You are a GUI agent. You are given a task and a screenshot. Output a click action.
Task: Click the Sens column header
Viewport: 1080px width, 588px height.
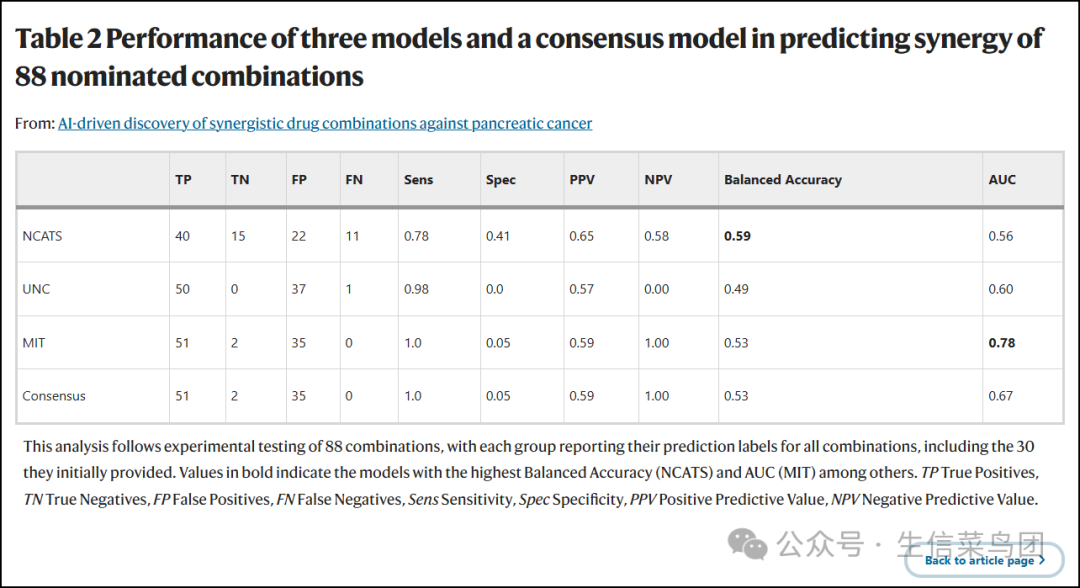(x=418, y=180)
